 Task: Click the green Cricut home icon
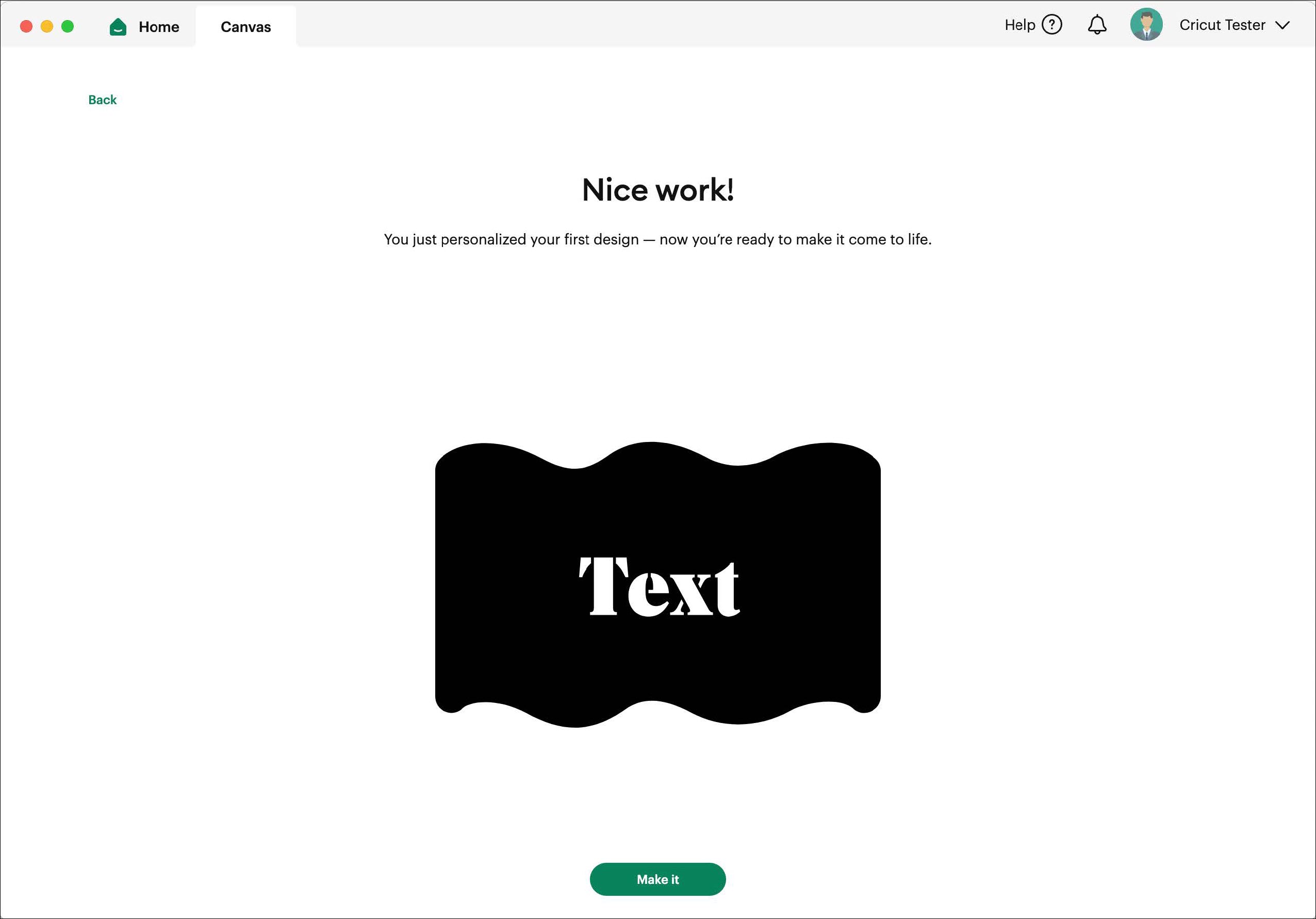(x=118, y=27)
